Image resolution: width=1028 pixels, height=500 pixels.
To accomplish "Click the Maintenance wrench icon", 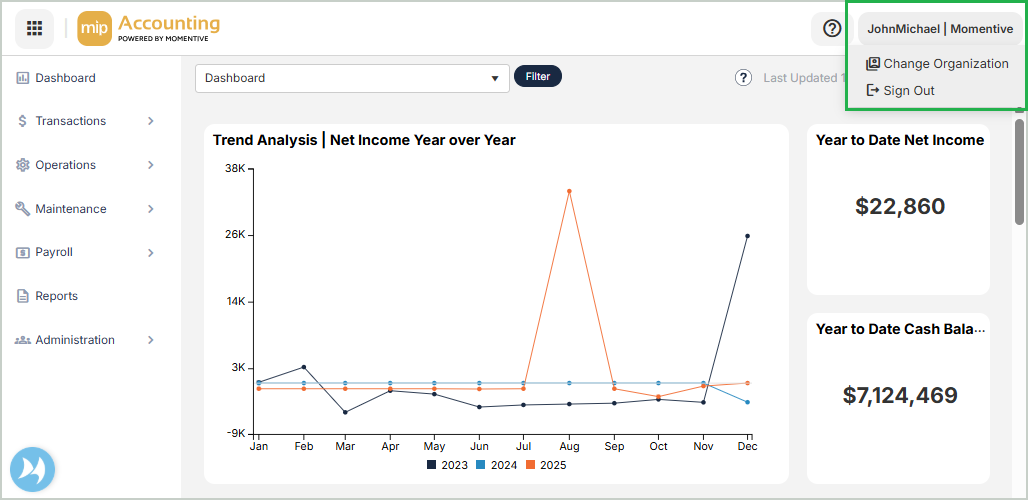I will click(x=22, y=209).
